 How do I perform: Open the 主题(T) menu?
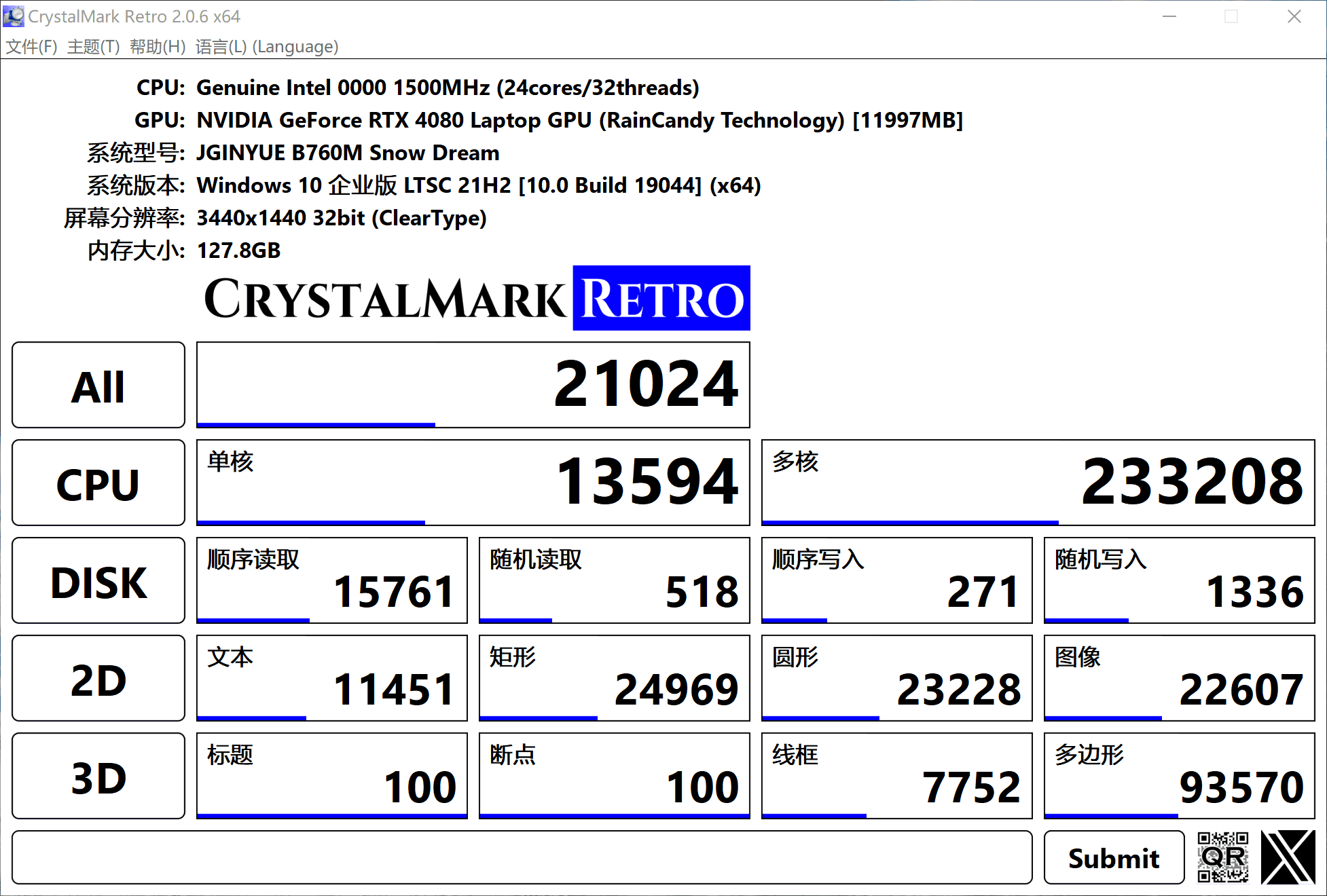[94, 47]
